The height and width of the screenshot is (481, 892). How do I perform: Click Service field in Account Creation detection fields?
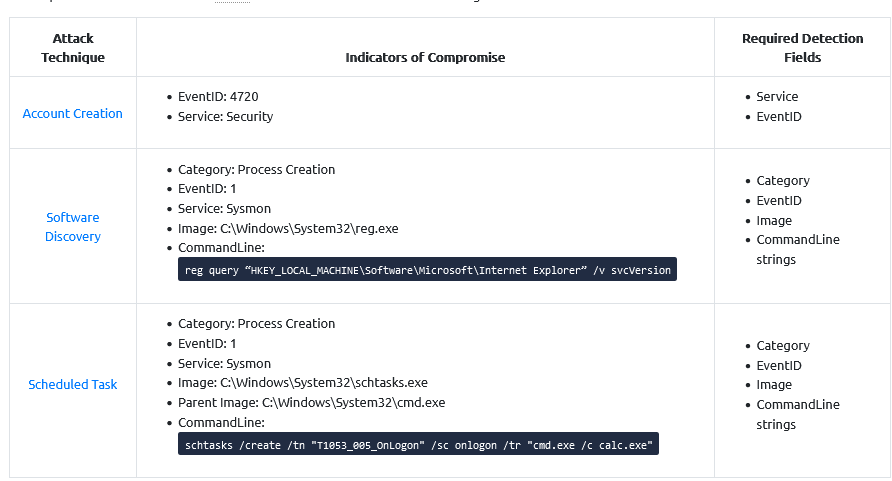click(777, 97)
